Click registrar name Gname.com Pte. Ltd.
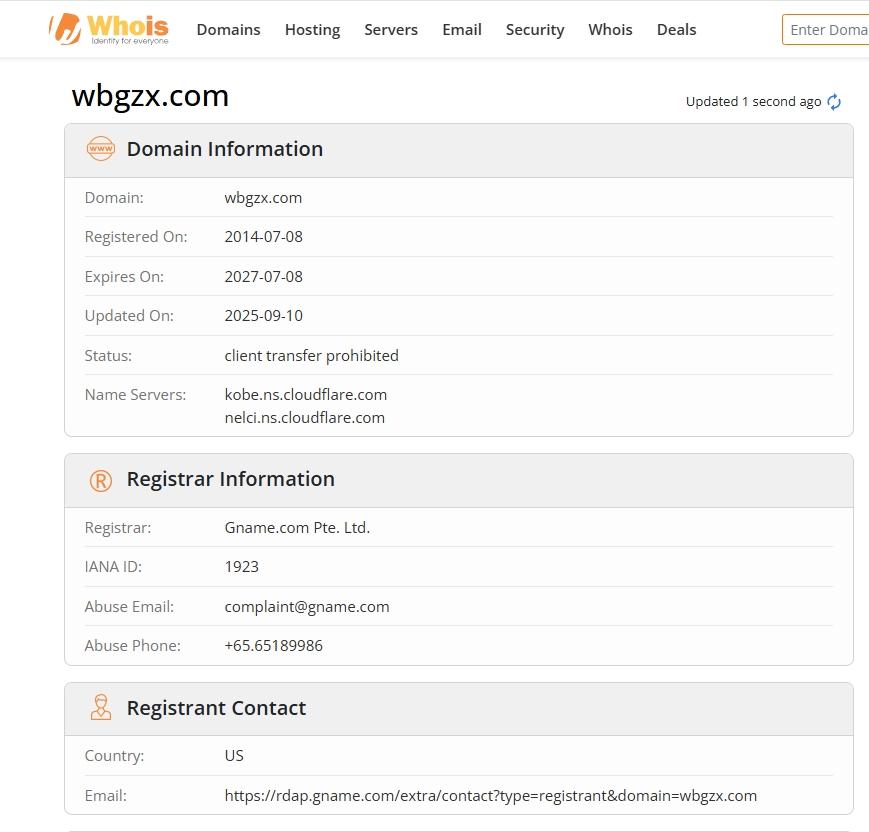Screen dimensions: 869x832 [297, 528]
